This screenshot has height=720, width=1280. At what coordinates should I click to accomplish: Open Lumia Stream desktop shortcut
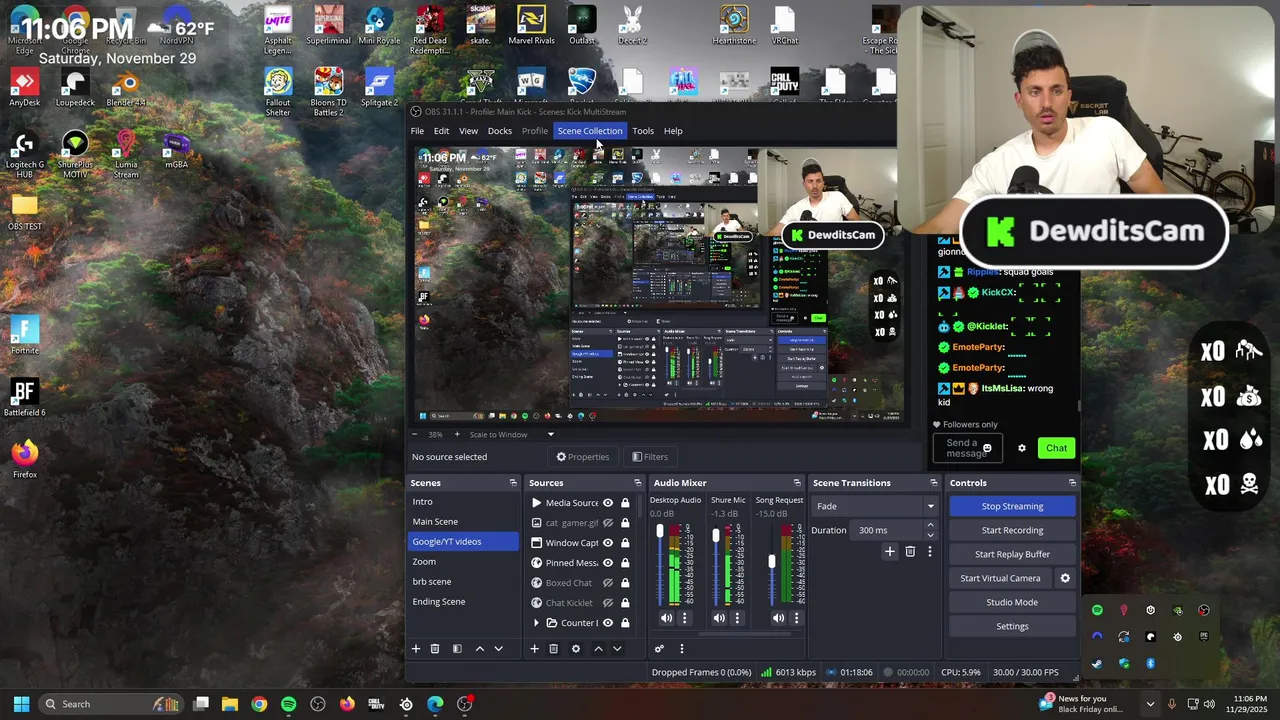(x=126, y=155)
